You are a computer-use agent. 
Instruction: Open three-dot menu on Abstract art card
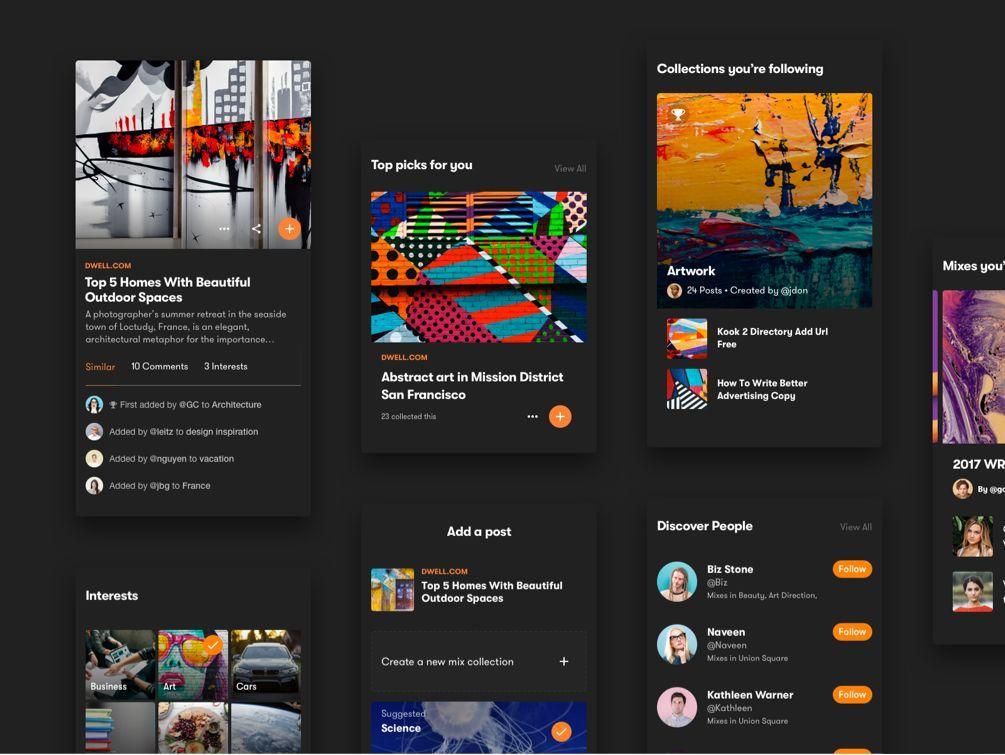[x=532, y=417]
